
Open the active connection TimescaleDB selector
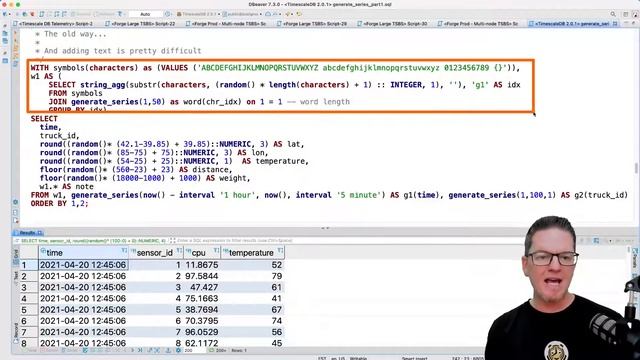click(198, 14)
